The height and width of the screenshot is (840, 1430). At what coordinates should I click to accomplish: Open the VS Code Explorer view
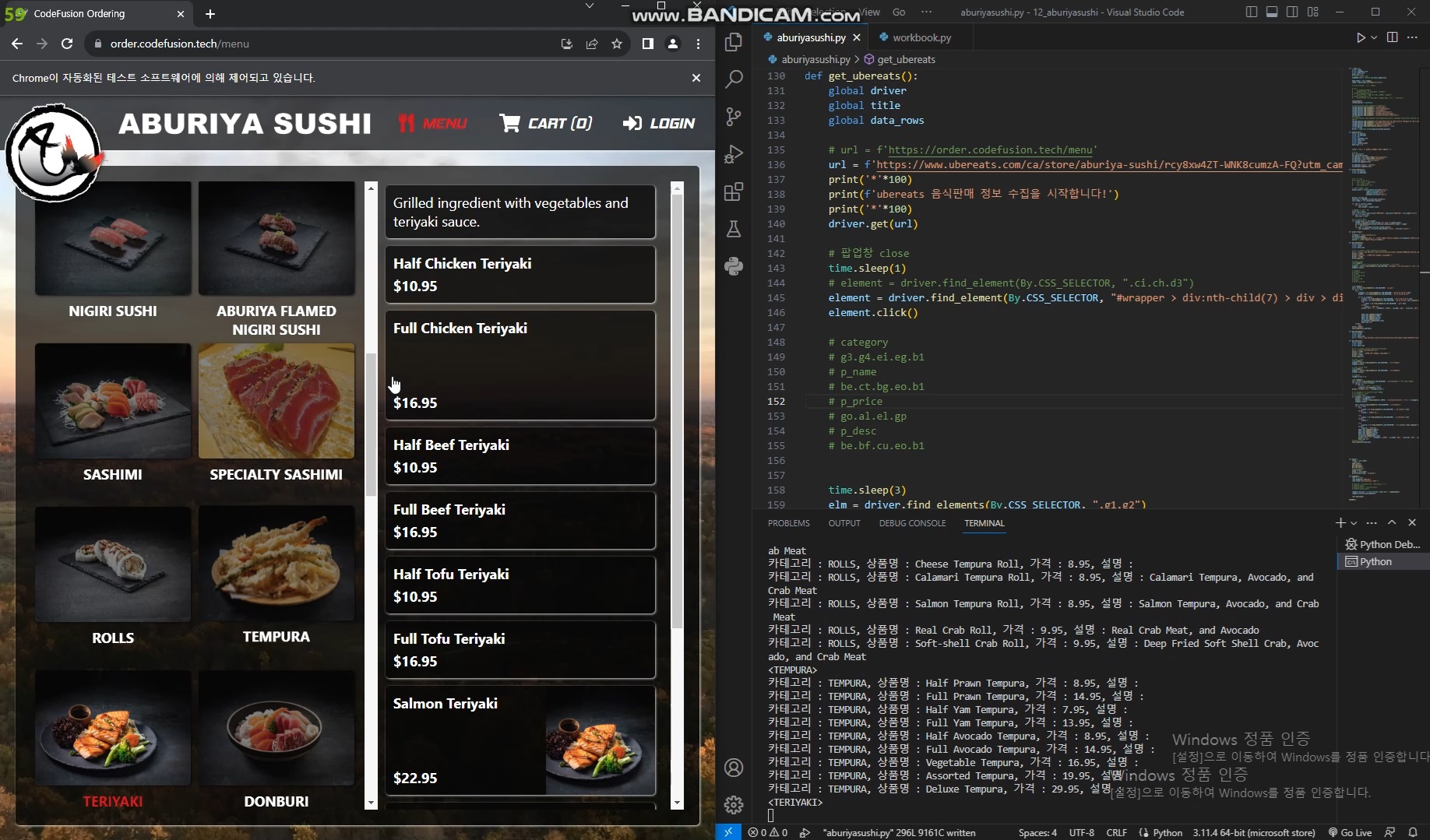pyautogui.click(x=734, y=42)
